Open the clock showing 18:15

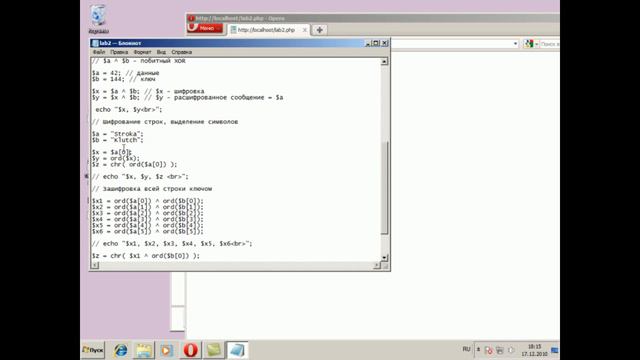pos(534,350)
